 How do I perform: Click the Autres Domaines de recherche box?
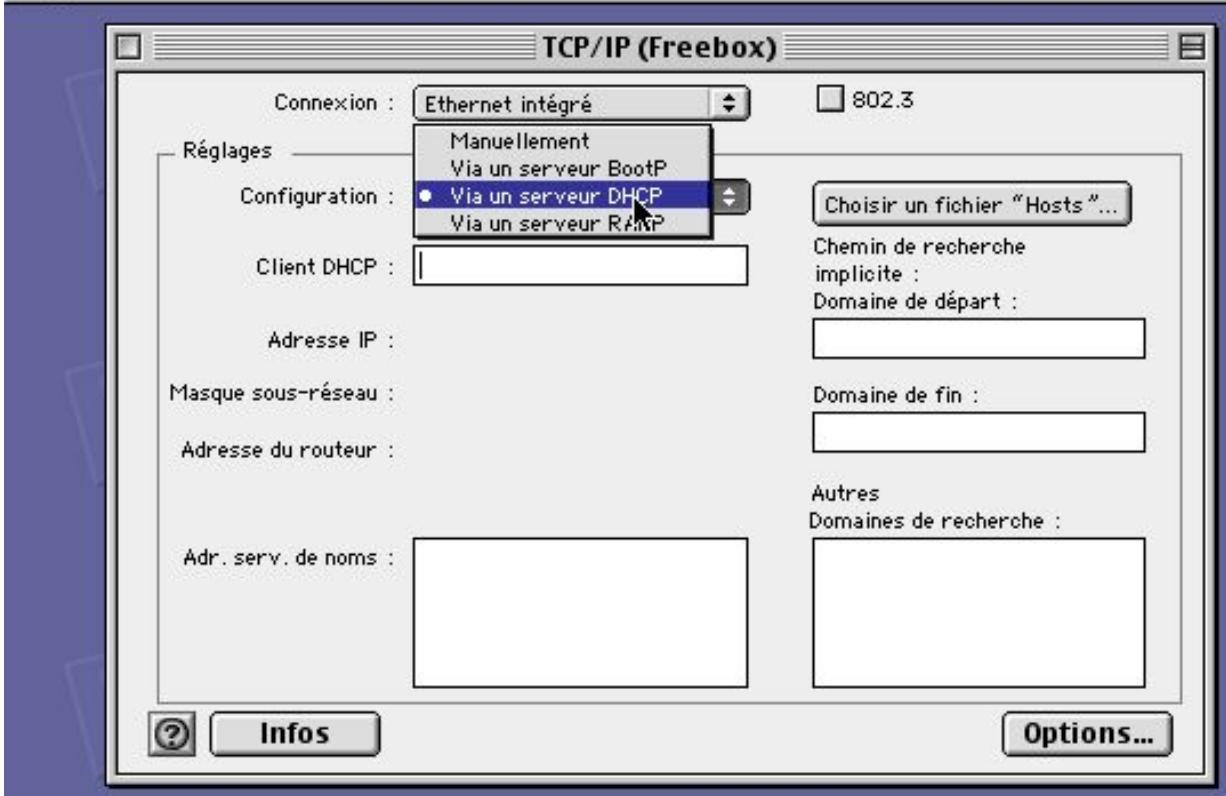[978, 613]
